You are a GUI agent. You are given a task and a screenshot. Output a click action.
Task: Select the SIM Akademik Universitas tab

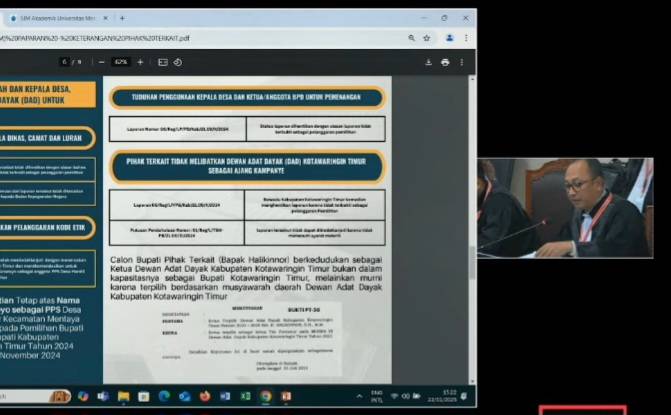pos(58,18)
